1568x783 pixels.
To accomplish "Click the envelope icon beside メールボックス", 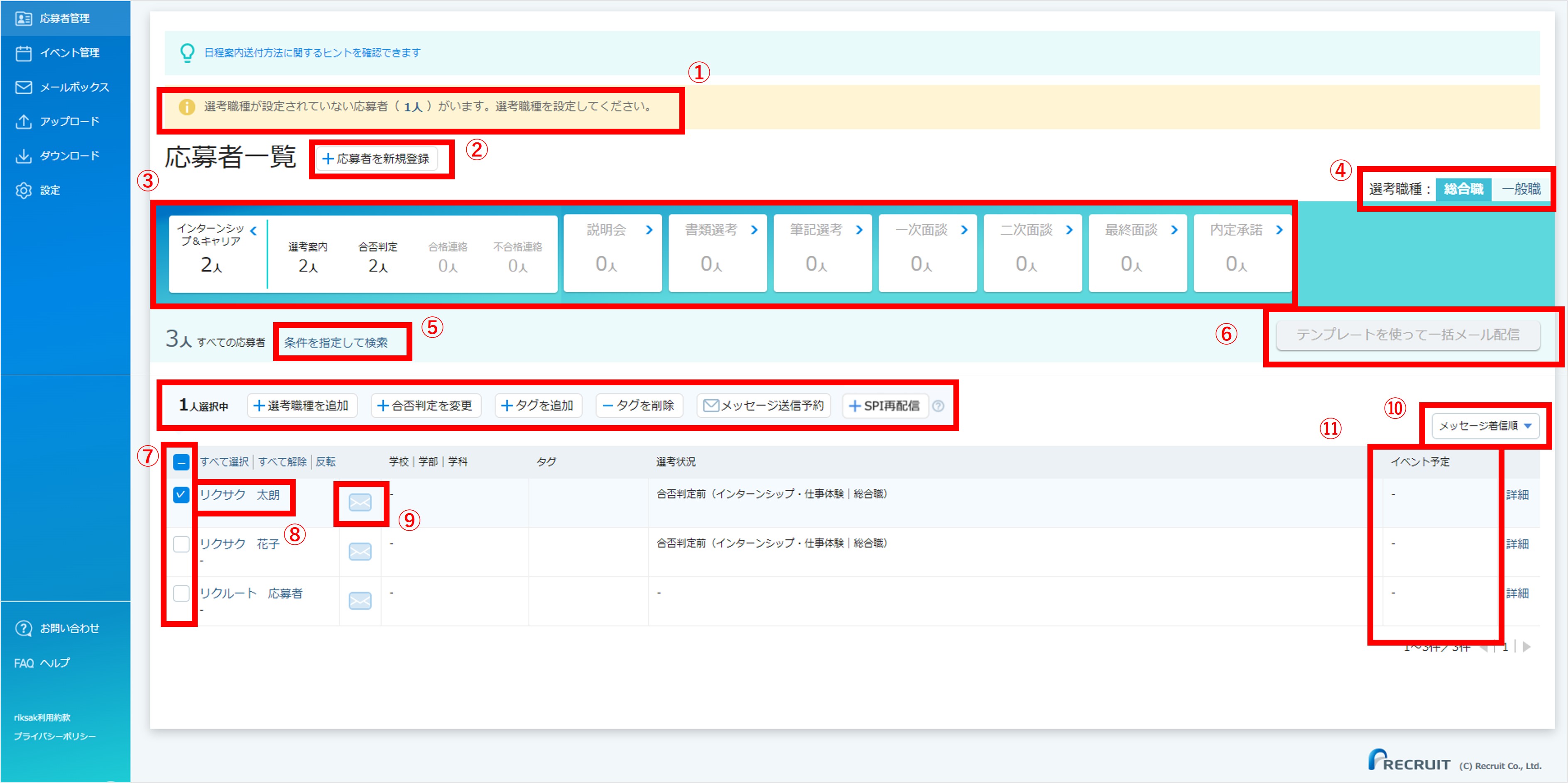I will [x=24, y=87].
